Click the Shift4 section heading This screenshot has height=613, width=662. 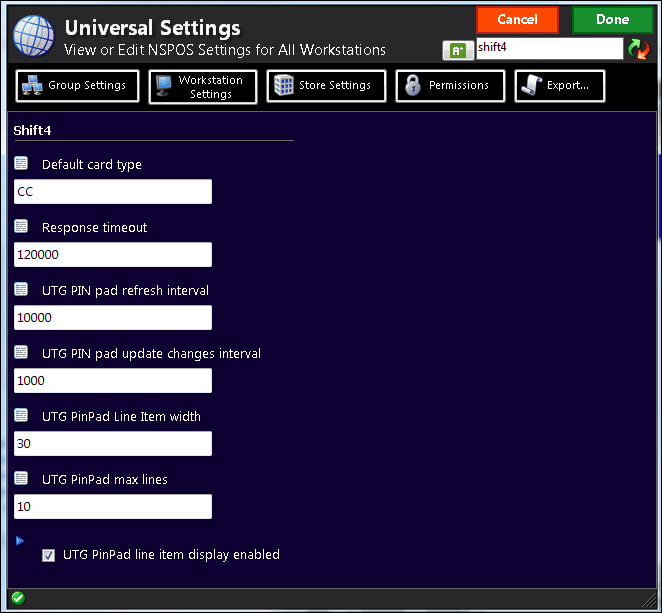point(32,130)
